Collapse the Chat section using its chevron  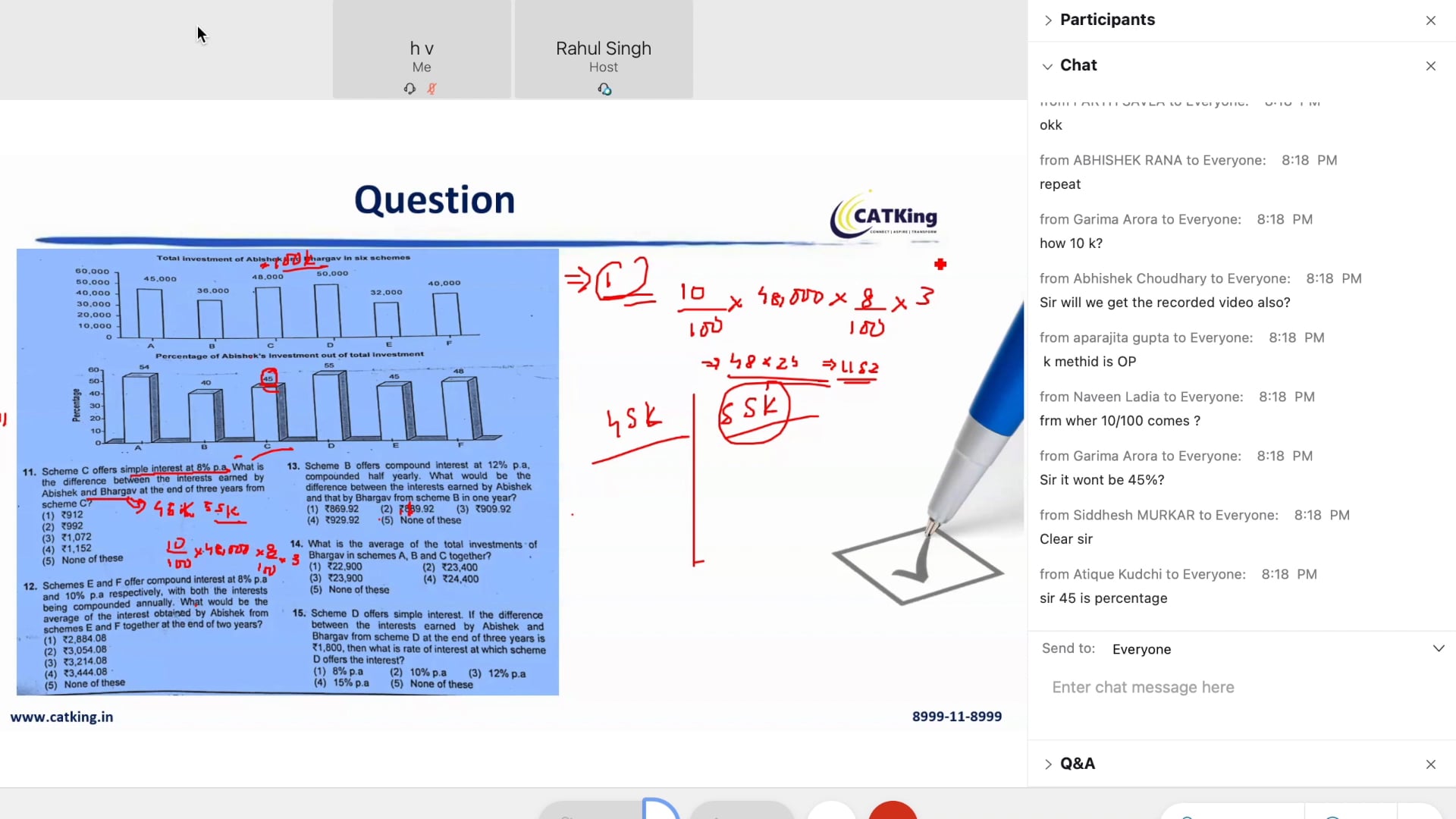click(1046, 67)
